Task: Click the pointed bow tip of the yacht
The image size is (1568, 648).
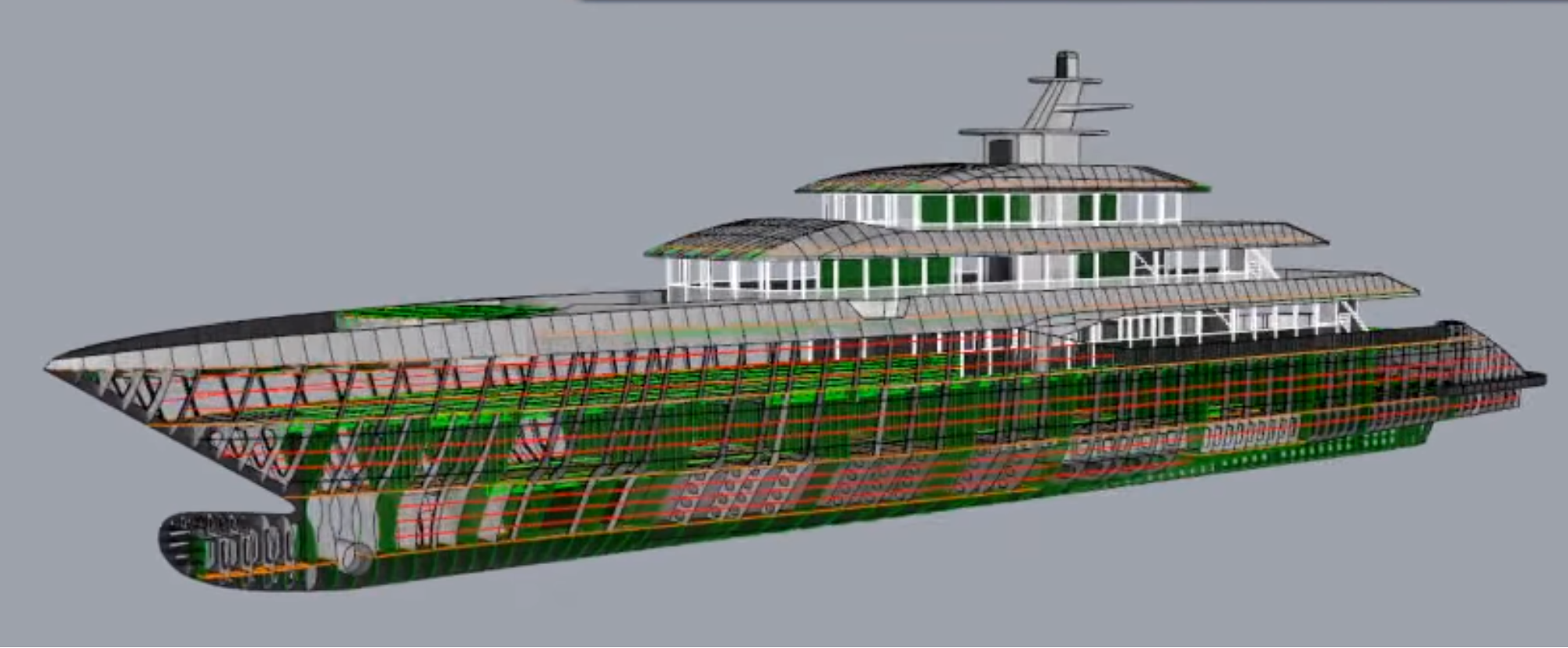Action: click(x=56, y=364)
